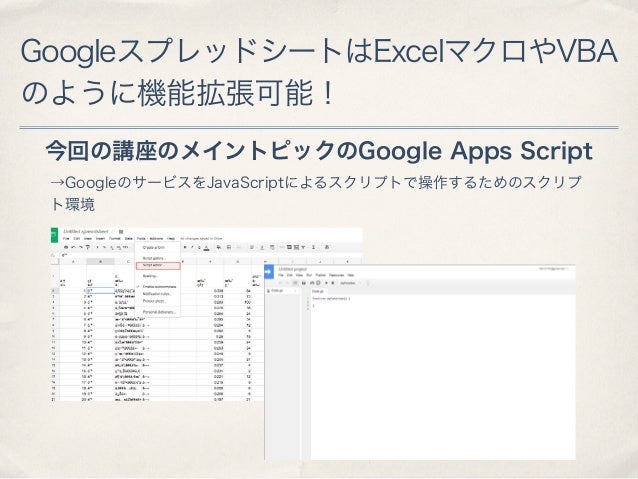Viewport: 638px width, 479px height.
Task: Click the save icon in script editor toolbar
Action: (304, 283)
